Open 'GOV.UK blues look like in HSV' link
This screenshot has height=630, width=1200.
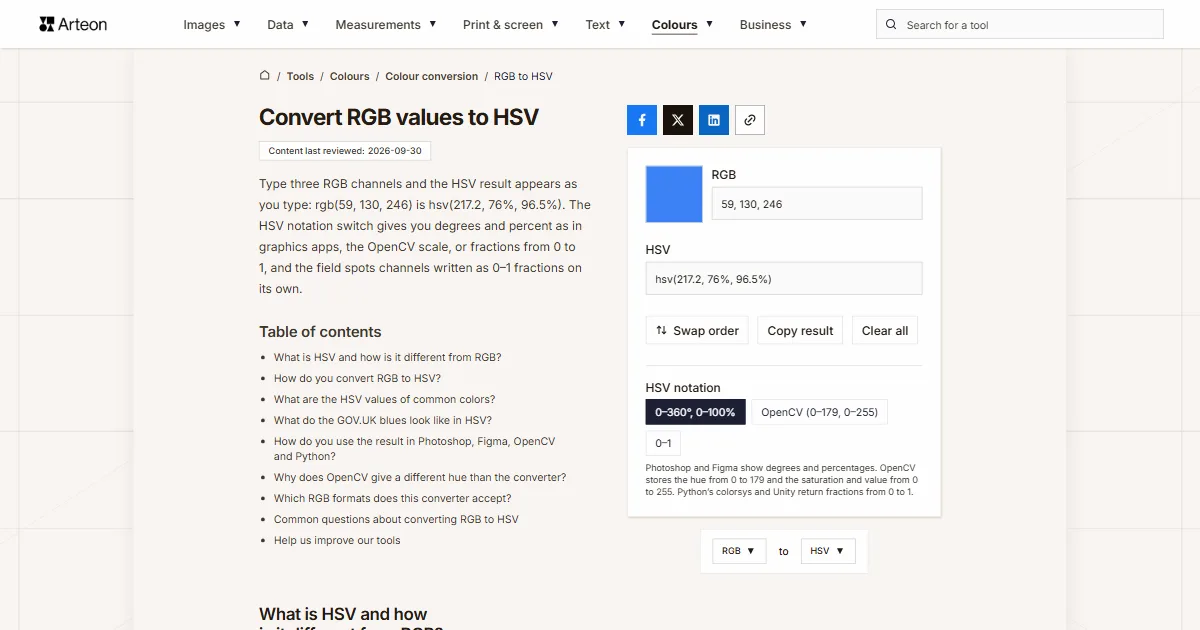(x=383, y=420)
